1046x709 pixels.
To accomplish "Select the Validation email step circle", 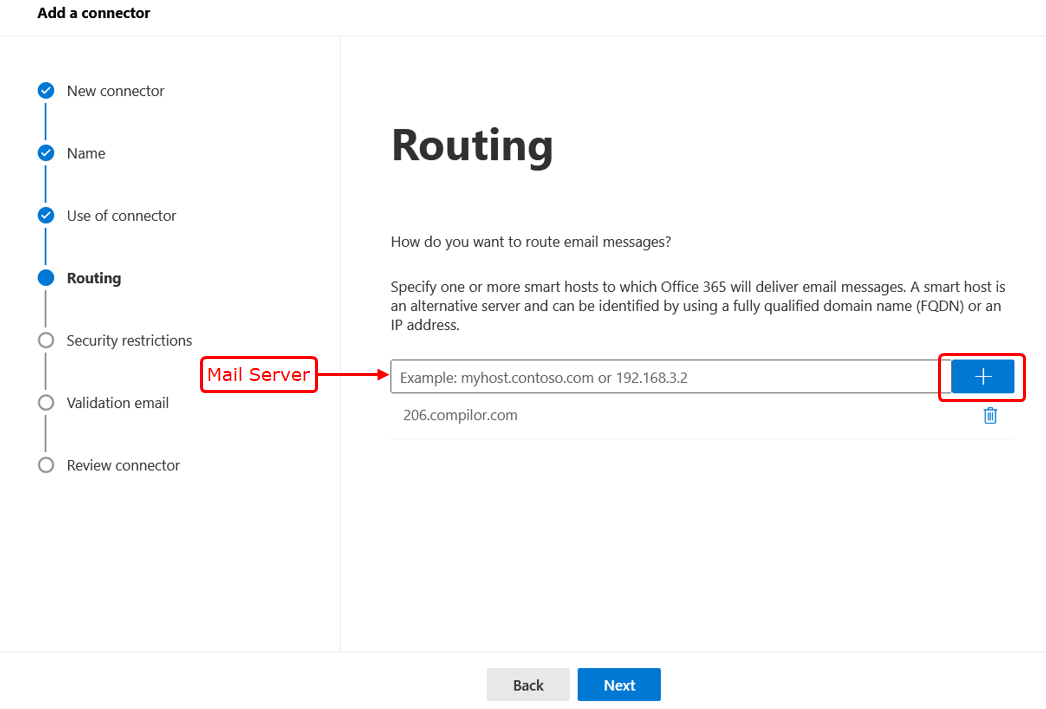I will (x=46, y=403).
